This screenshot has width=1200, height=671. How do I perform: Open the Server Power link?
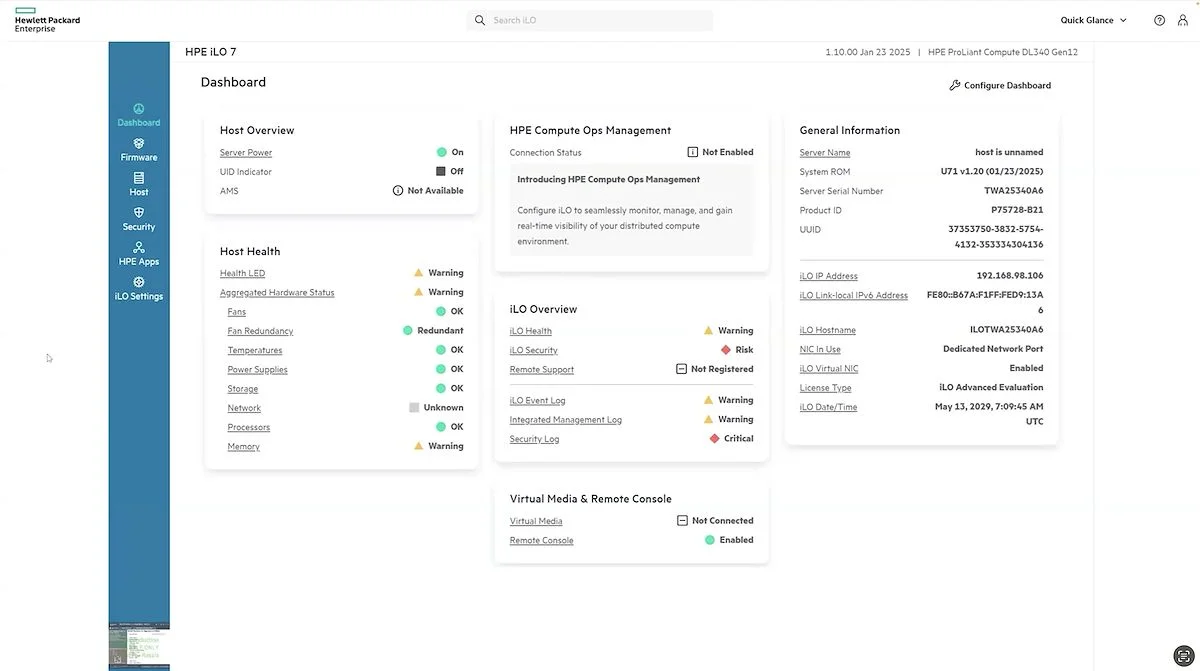[246, 153]
